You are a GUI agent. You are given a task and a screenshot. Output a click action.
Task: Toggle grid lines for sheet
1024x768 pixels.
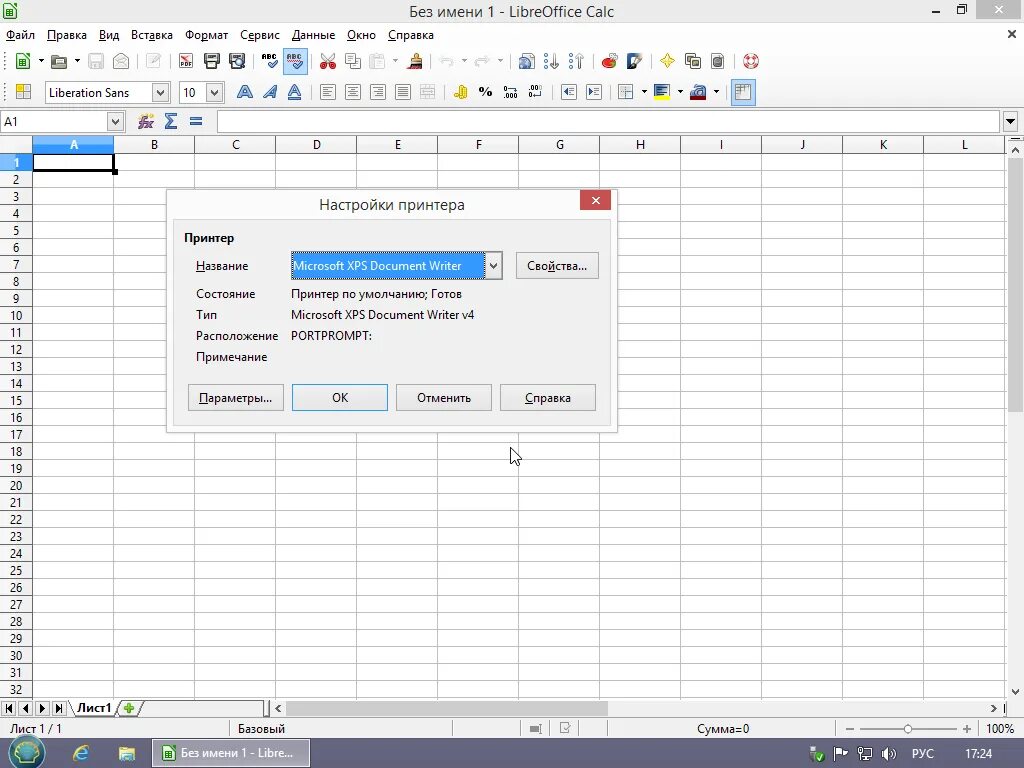[743, 92]
